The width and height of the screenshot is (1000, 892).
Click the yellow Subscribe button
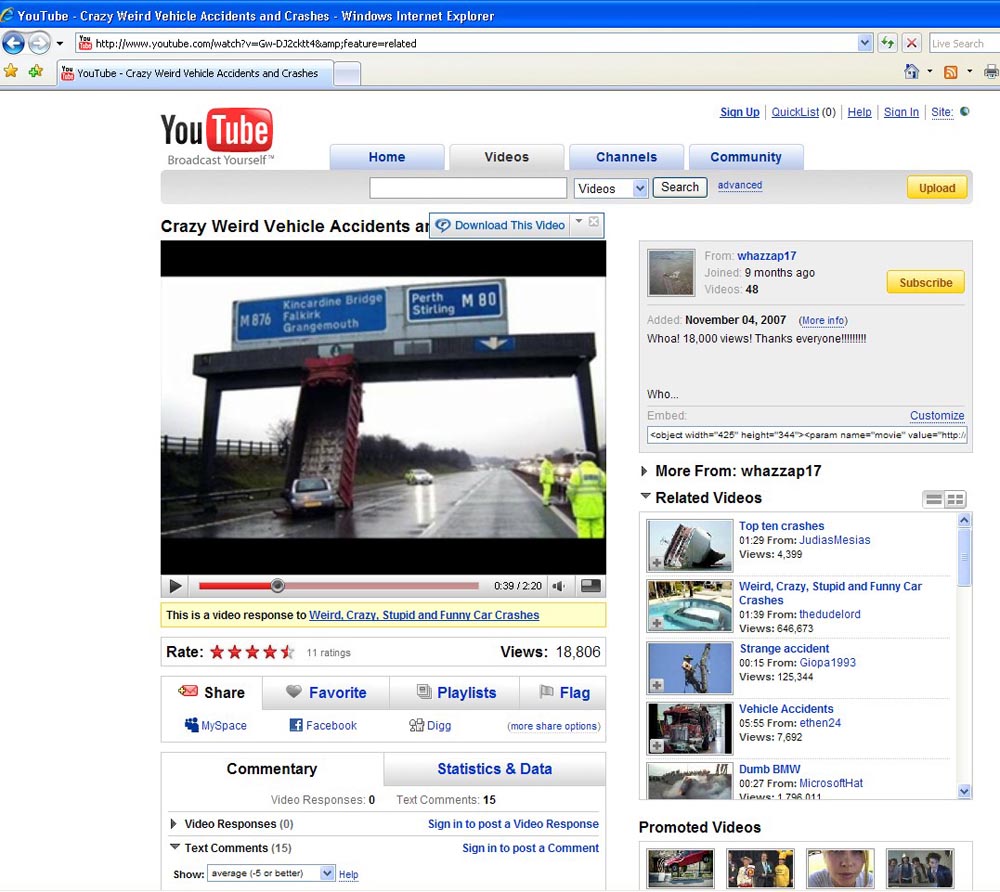point(925,282)
